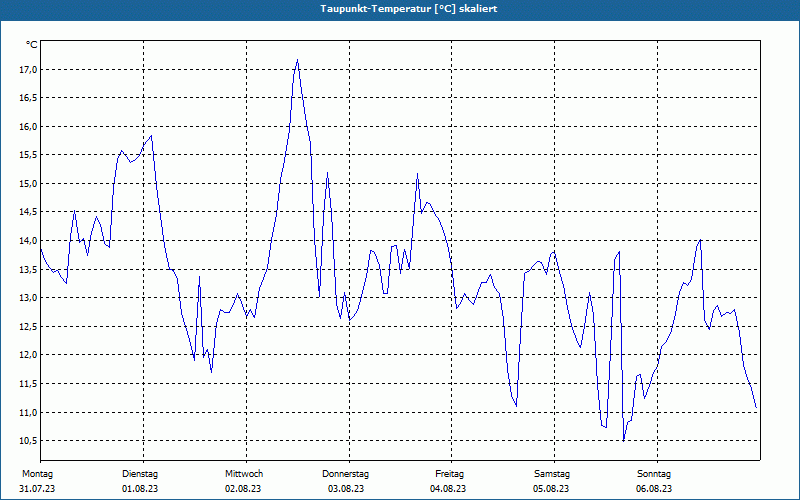The height and width of the screenshot is (500, 800).
Task: Click the 15,8 curve peak near the Dienstag gridline
Action: point(152,136)
